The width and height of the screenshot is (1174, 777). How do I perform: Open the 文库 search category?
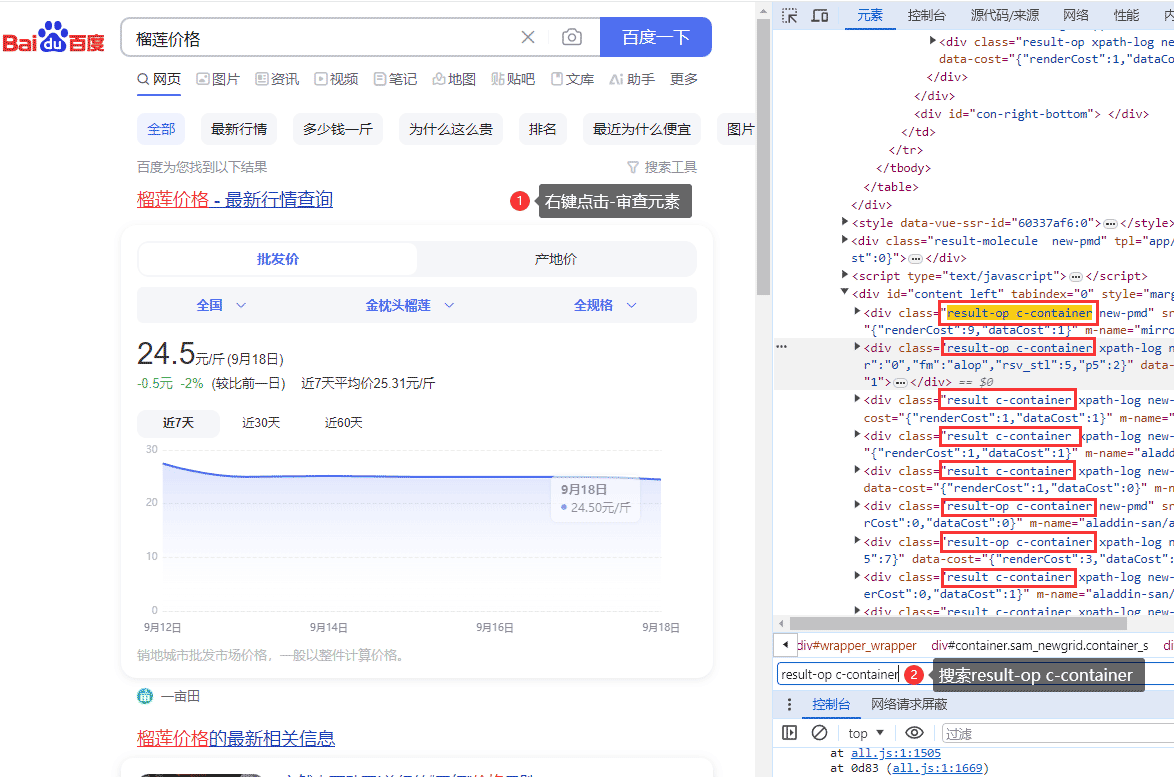573,79
